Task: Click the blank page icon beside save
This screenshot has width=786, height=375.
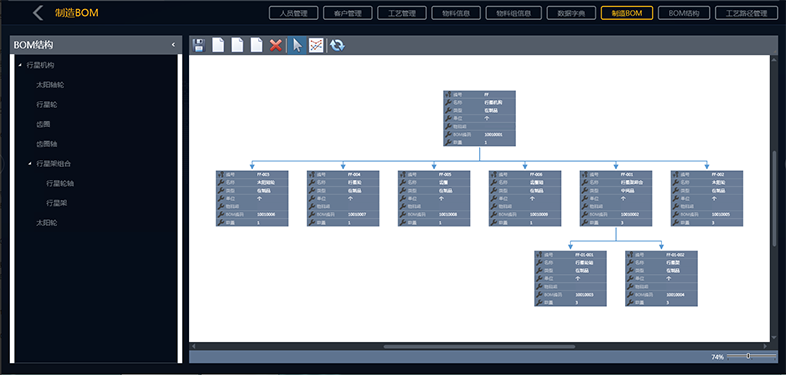Action: 218,45
